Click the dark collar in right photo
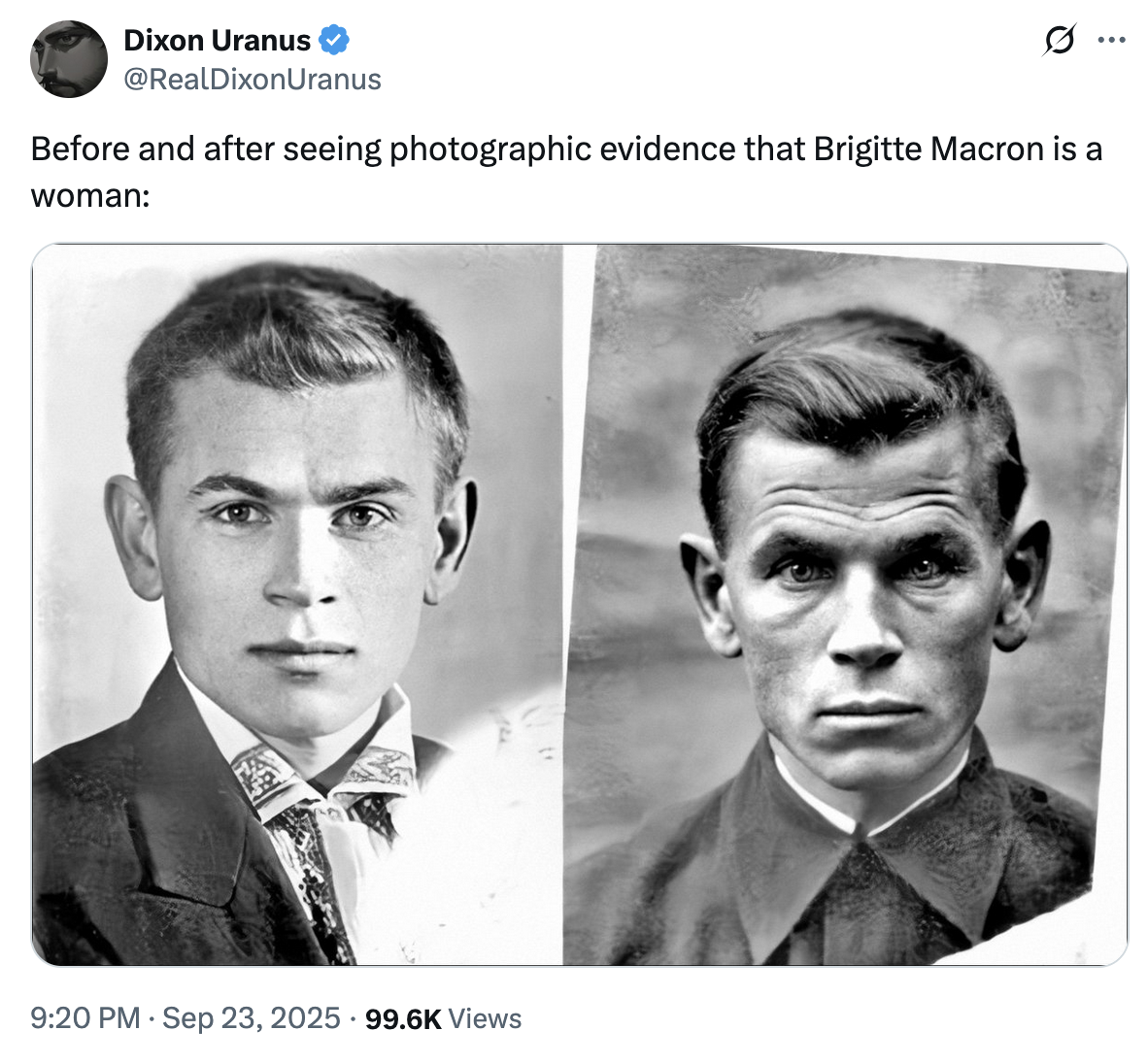 [x=855, y=874]
